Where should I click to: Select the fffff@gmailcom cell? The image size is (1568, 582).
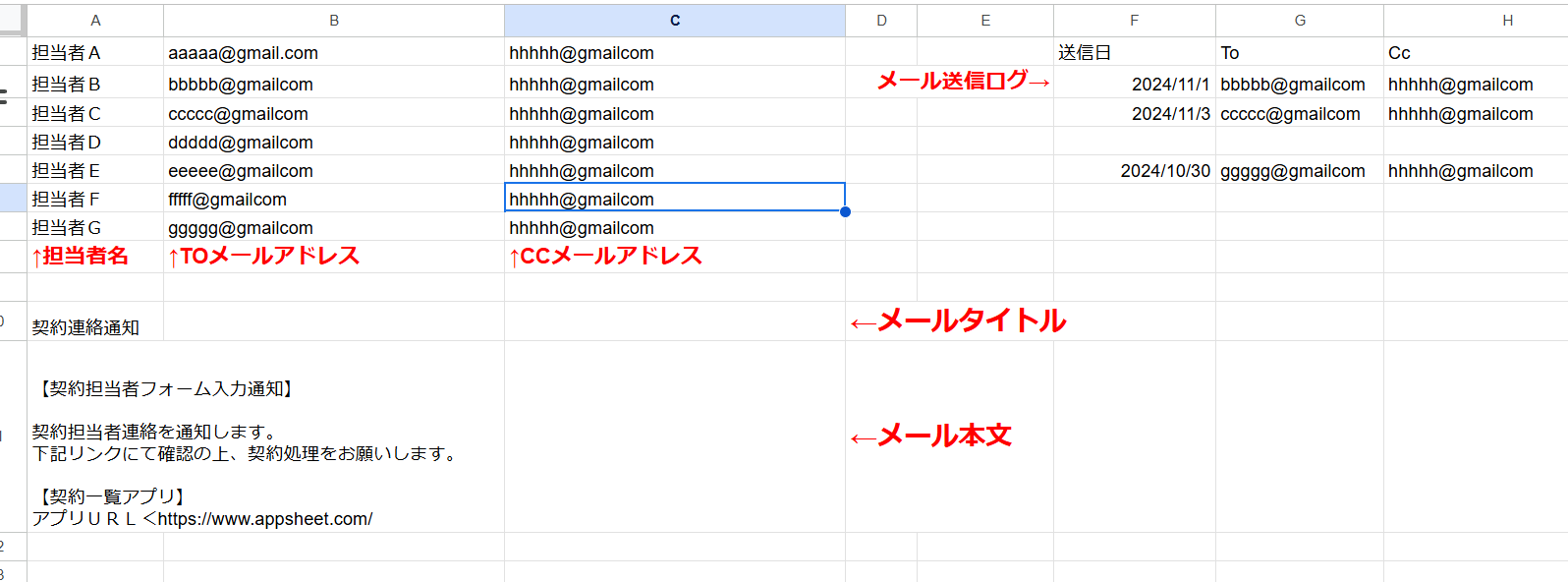[334, 199]
